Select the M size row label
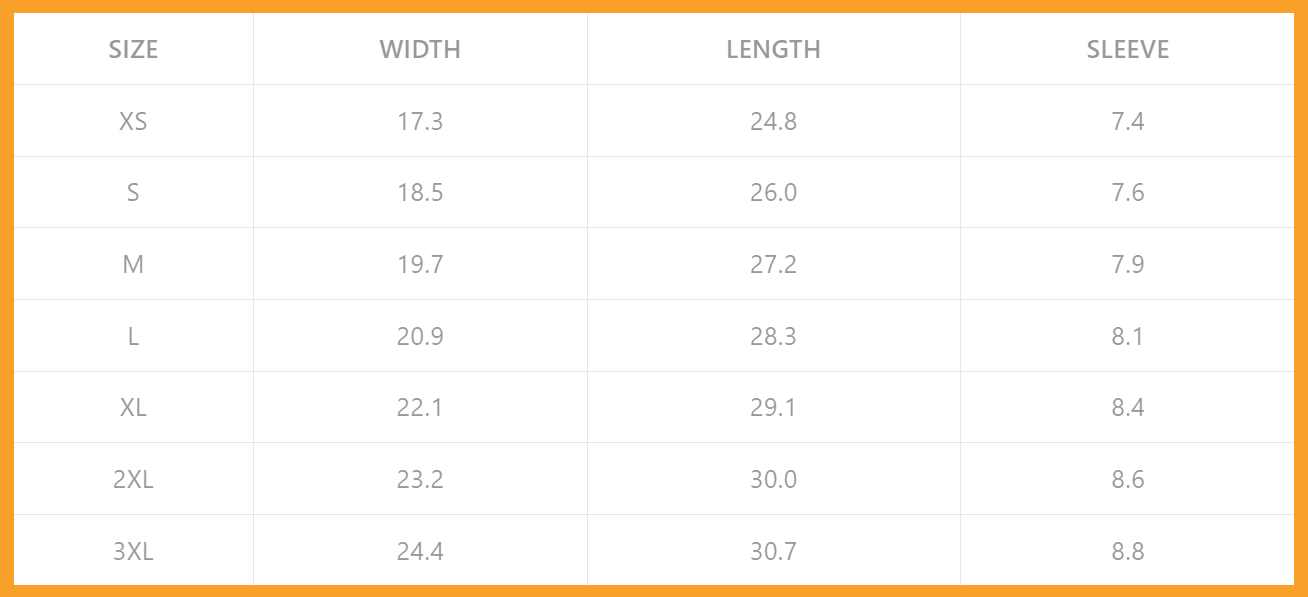Image resolution: width=1308 pixels, height=597 pixels. (133, 264)
